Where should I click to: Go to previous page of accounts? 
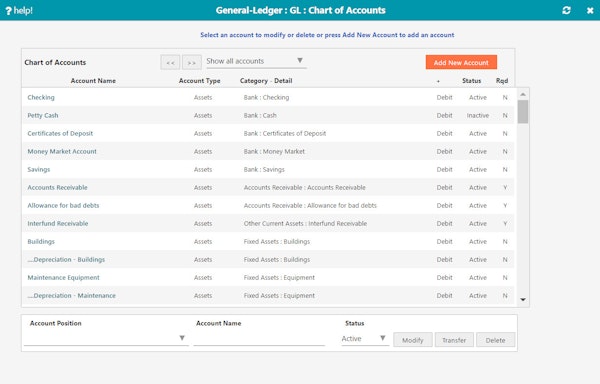click(170, 62)
